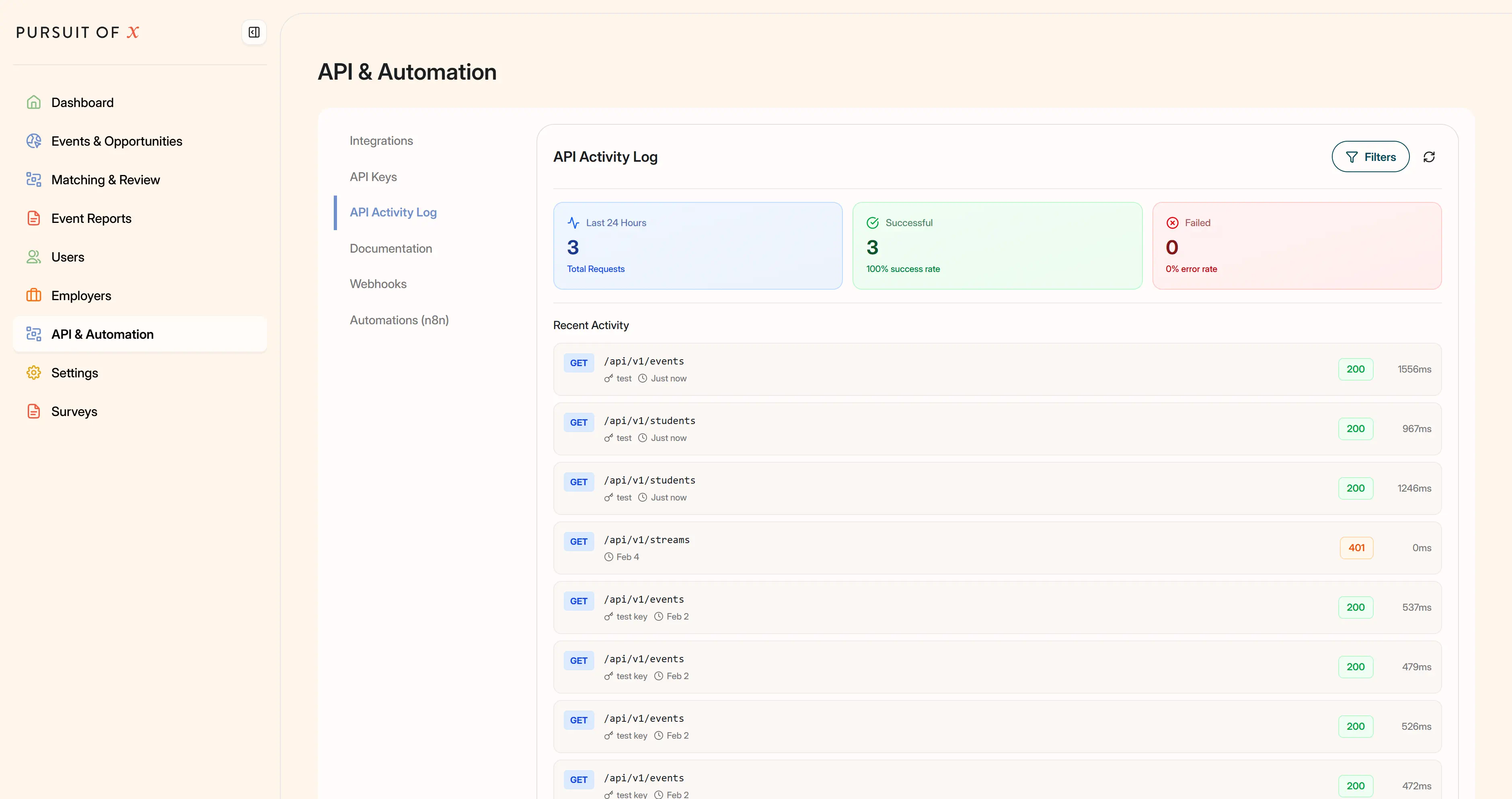Click the Last 24 Hours total requests card
1512x799 pixels.
pyautogui.click(x=697, y=245)
